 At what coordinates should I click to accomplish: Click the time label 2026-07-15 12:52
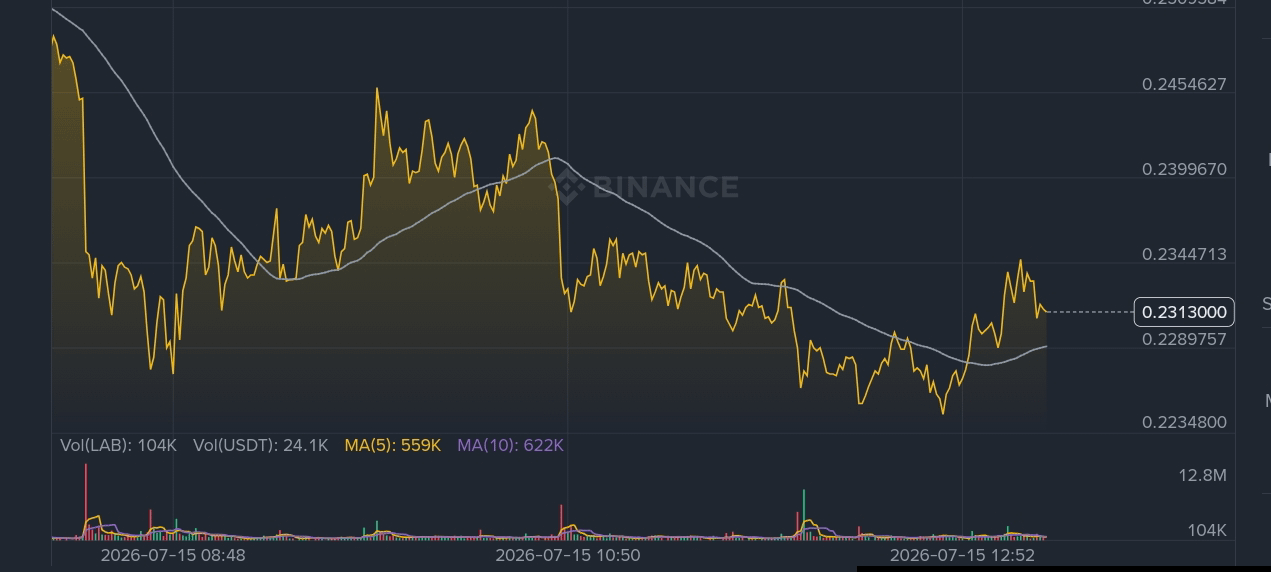click(962, 554)
